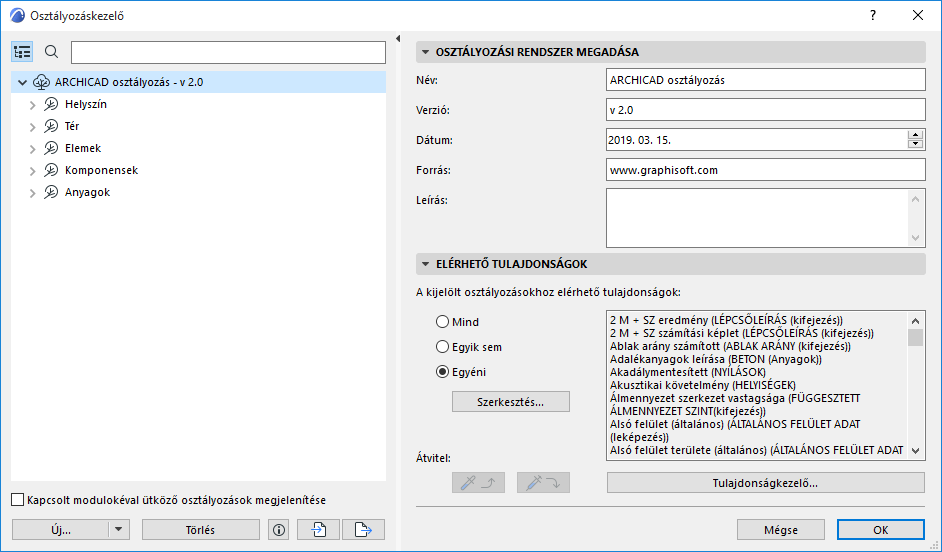Select the Mind radio button
Screen dimensions: 942x552
(x=443, y=322)
